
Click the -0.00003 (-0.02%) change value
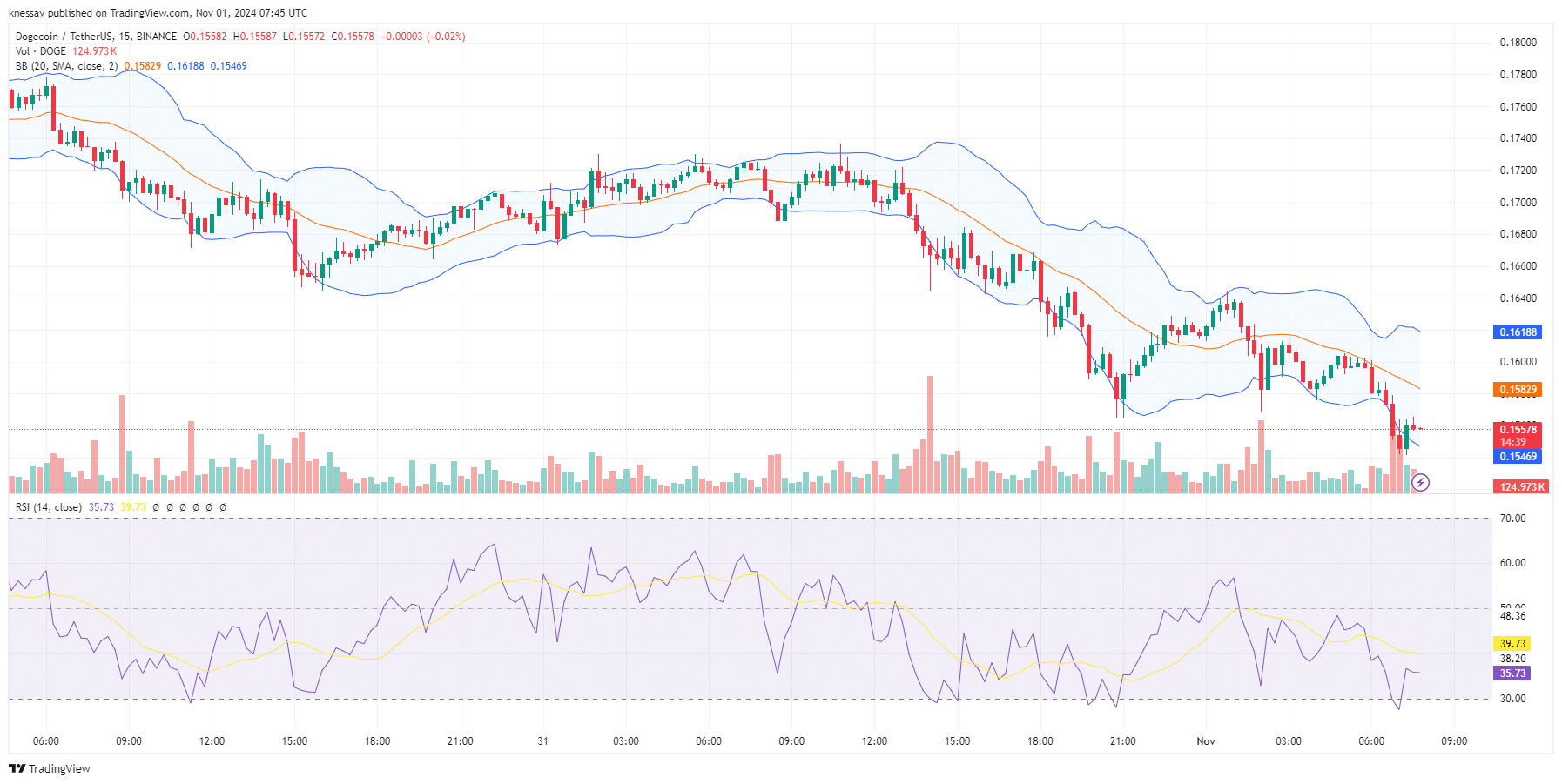pyautogui.click(x=423, y=37)
